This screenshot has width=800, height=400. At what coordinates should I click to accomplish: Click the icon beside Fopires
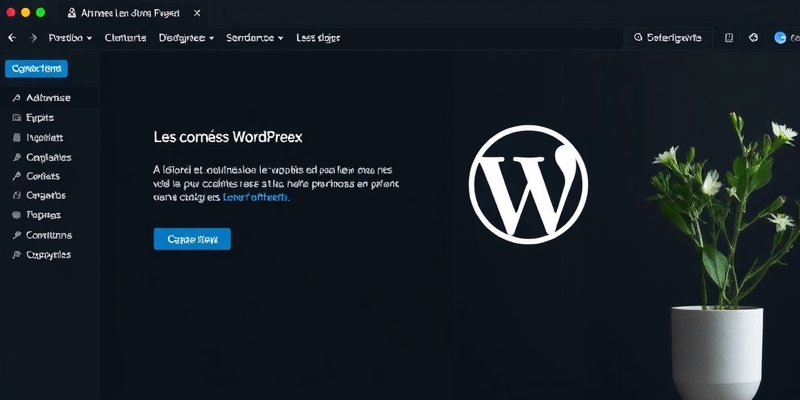[x=16, y=215]
